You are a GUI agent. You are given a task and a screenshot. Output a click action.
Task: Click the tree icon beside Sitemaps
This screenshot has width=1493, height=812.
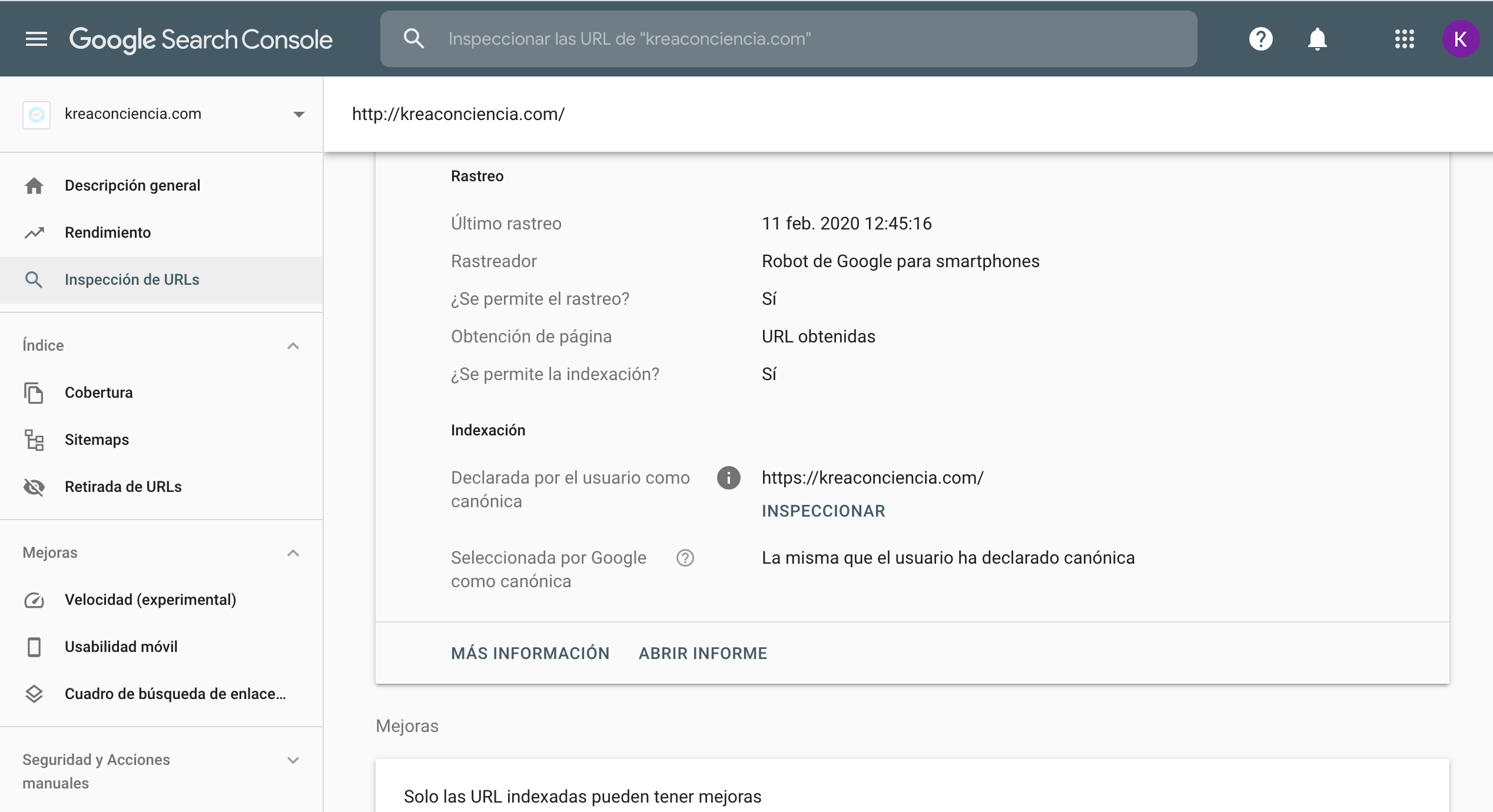click(x=34, y=440)
